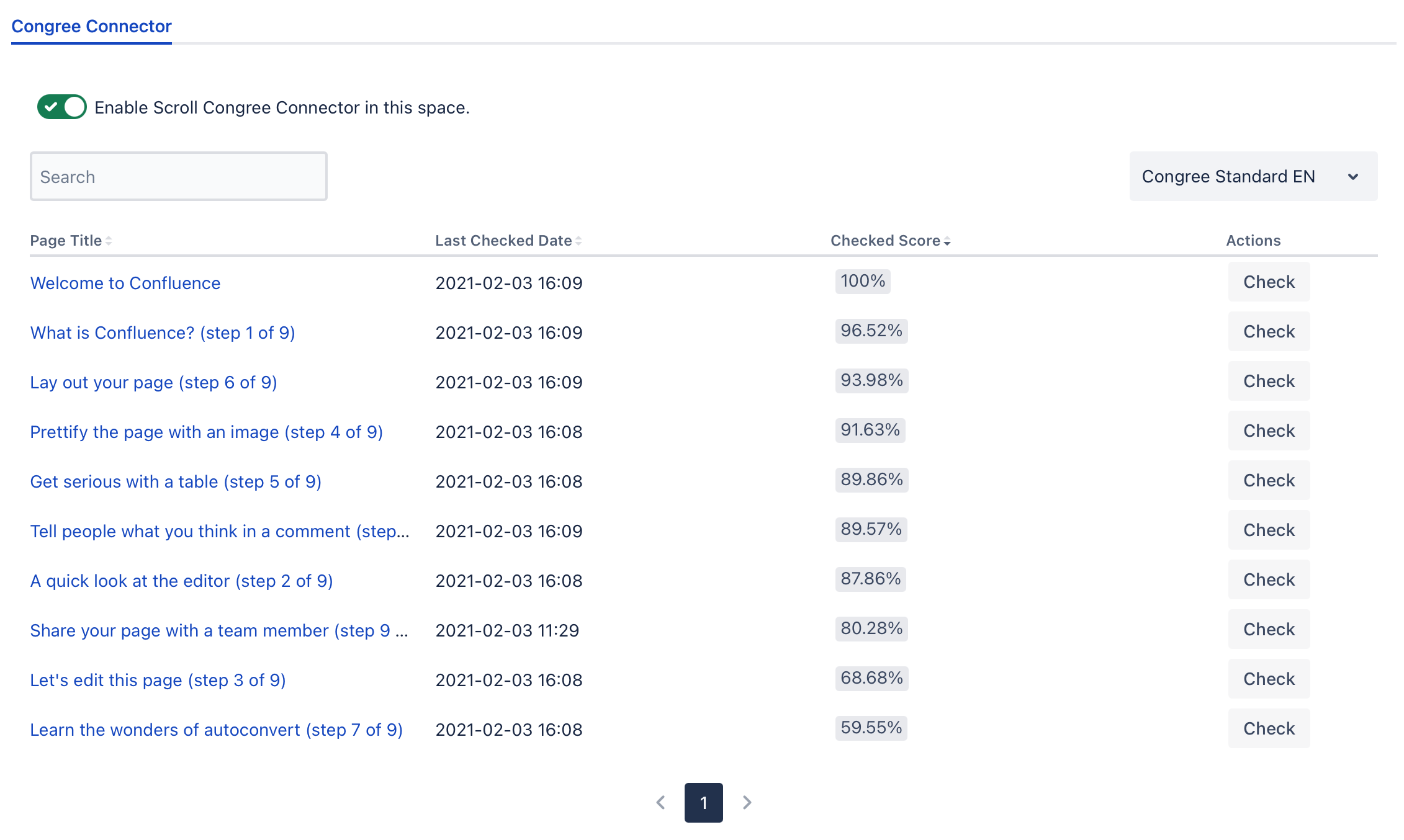Click the 96.52% score badge
Viewport: 1404px width, 840px height.
pos(871,331)
